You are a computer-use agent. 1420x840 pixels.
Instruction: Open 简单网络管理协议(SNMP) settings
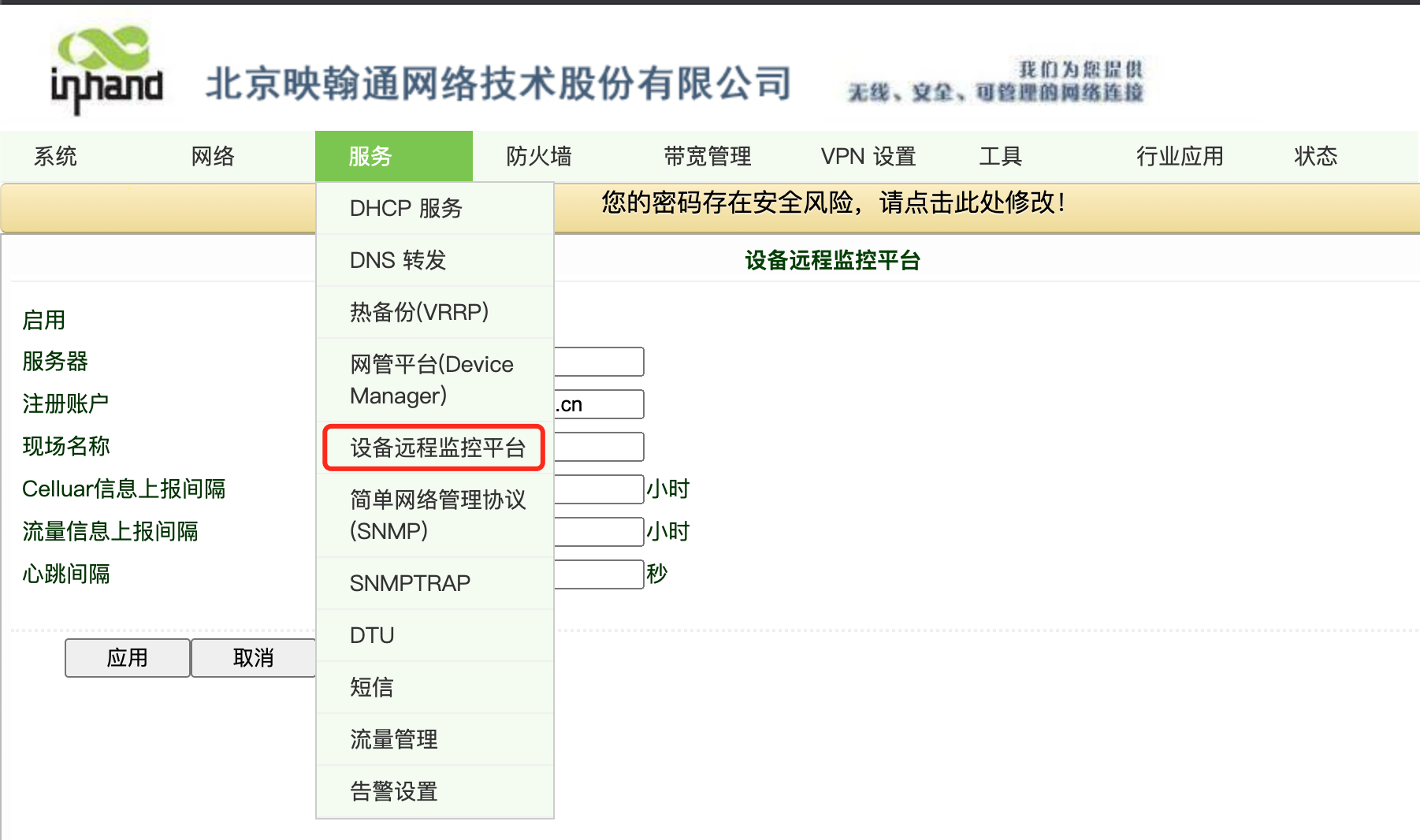437,515
